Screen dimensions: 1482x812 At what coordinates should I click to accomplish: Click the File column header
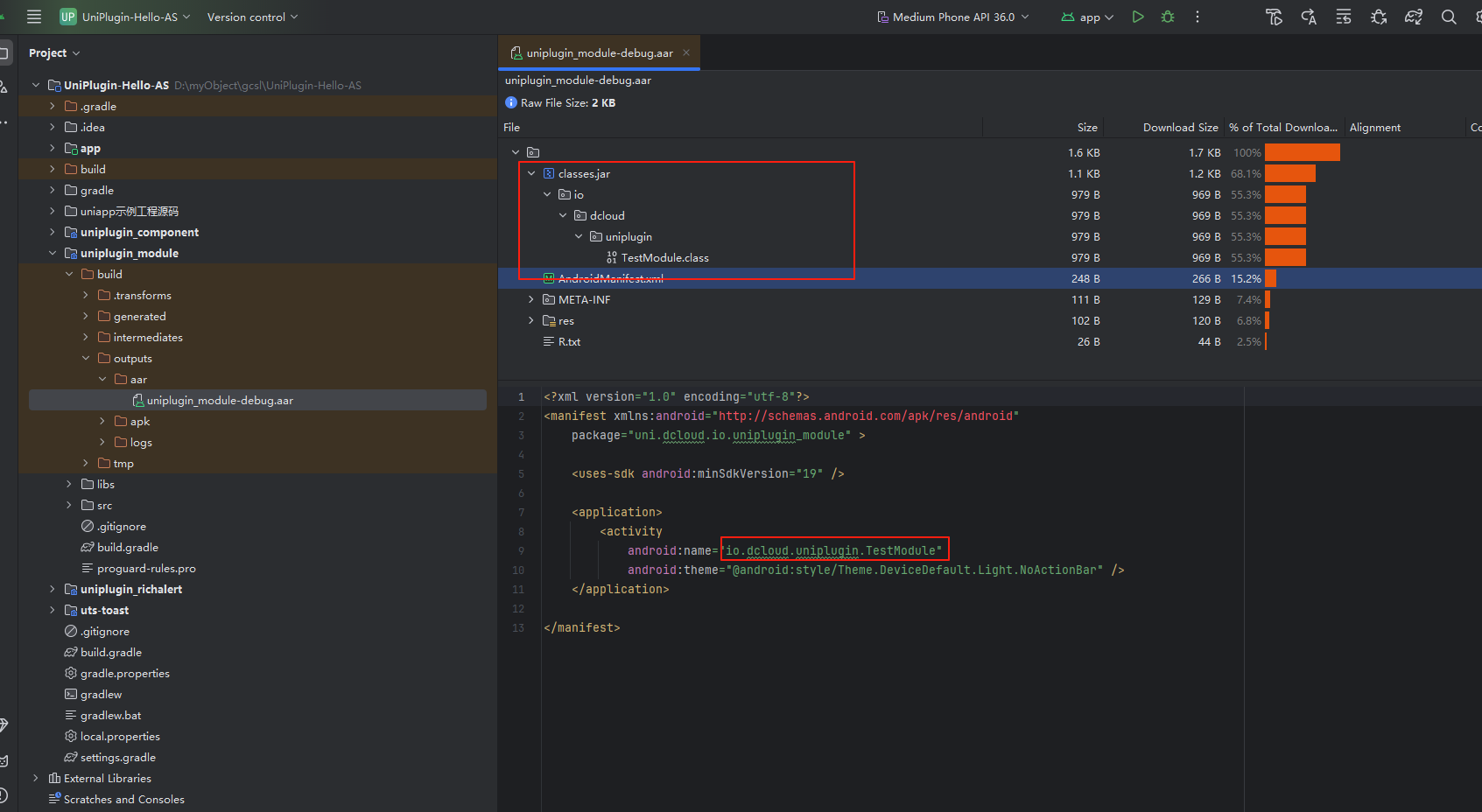(512, 127)
